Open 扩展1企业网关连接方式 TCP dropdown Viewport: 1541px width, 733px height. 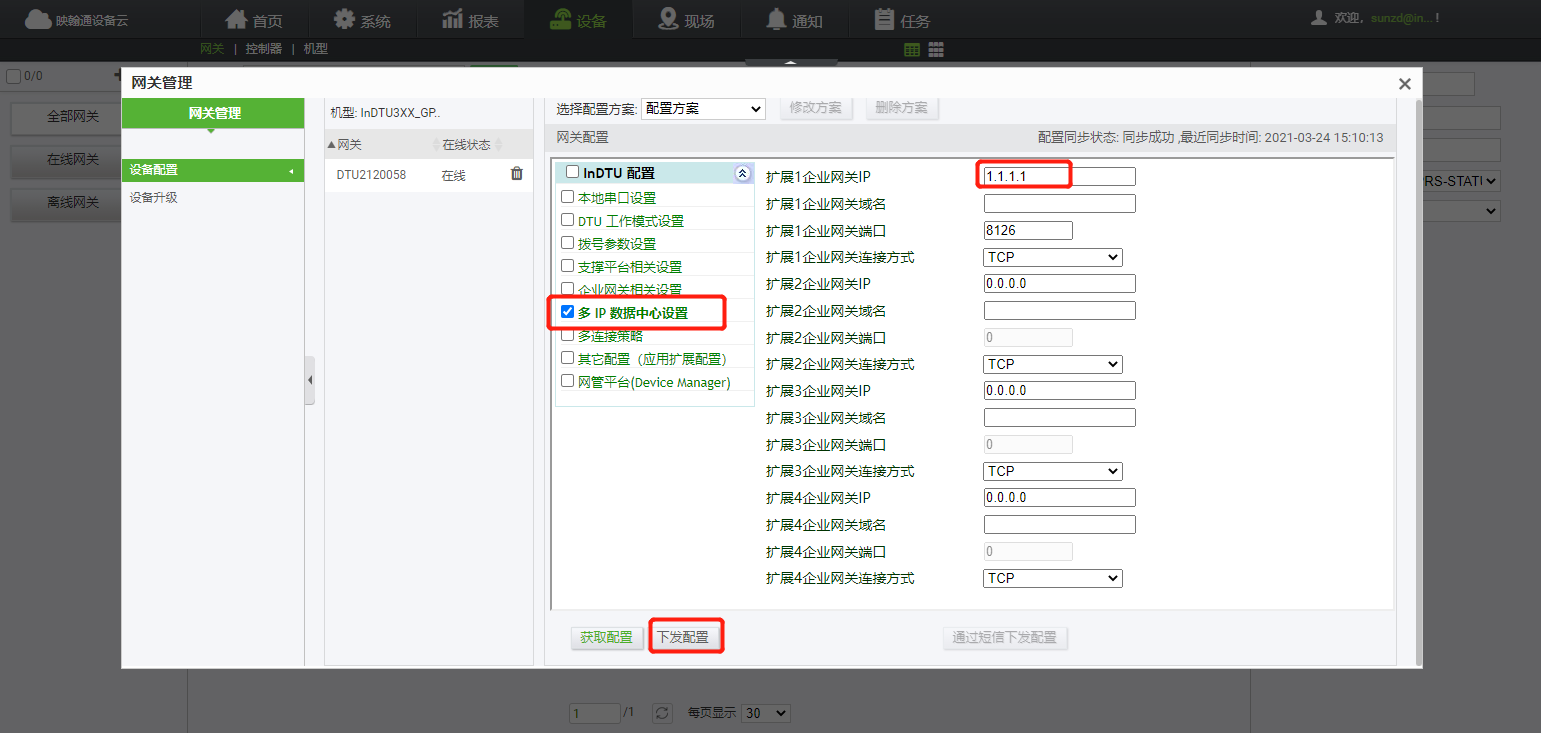click(x=1053, y=257)
